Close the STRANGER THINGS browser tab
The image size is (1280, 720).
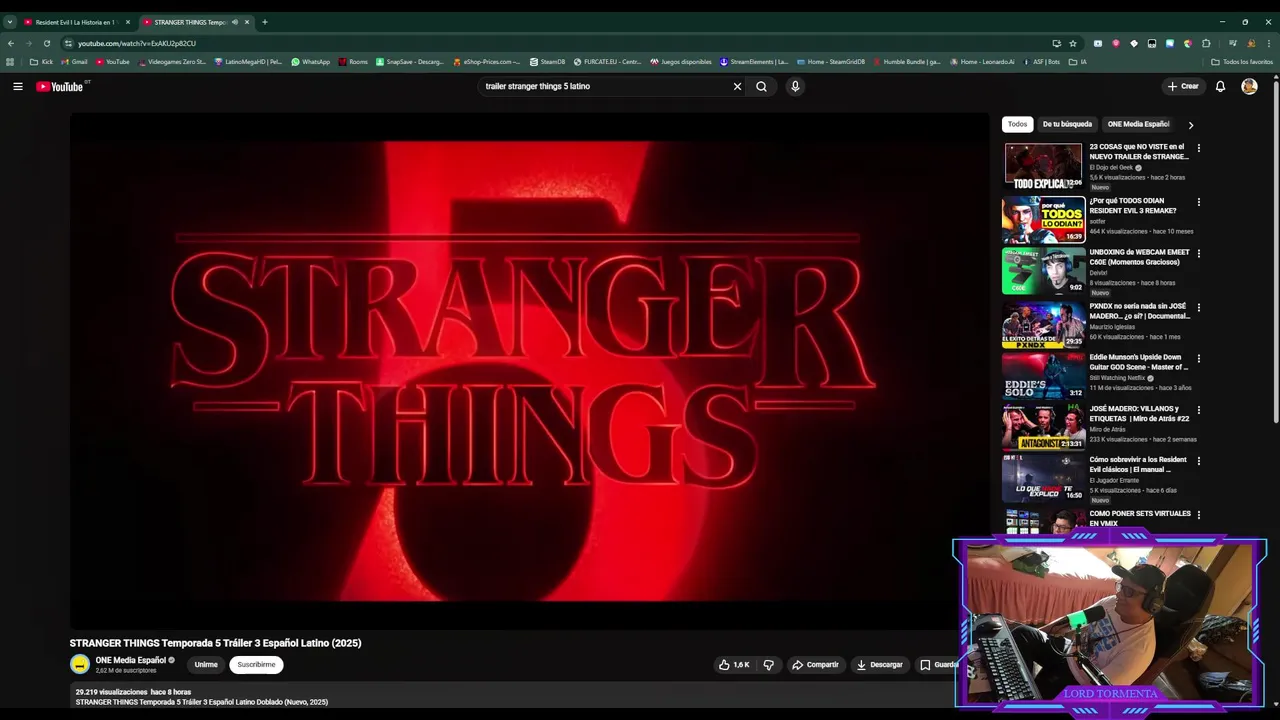247,22
